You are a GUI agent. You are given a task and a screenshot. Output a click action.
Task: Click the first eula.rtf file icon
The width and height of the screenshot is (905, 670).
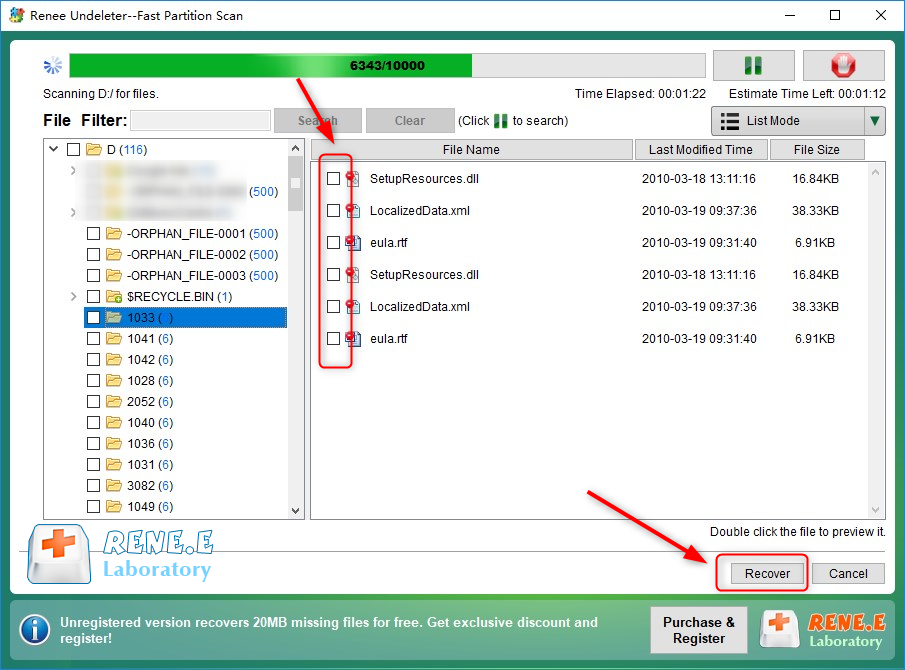353,243
